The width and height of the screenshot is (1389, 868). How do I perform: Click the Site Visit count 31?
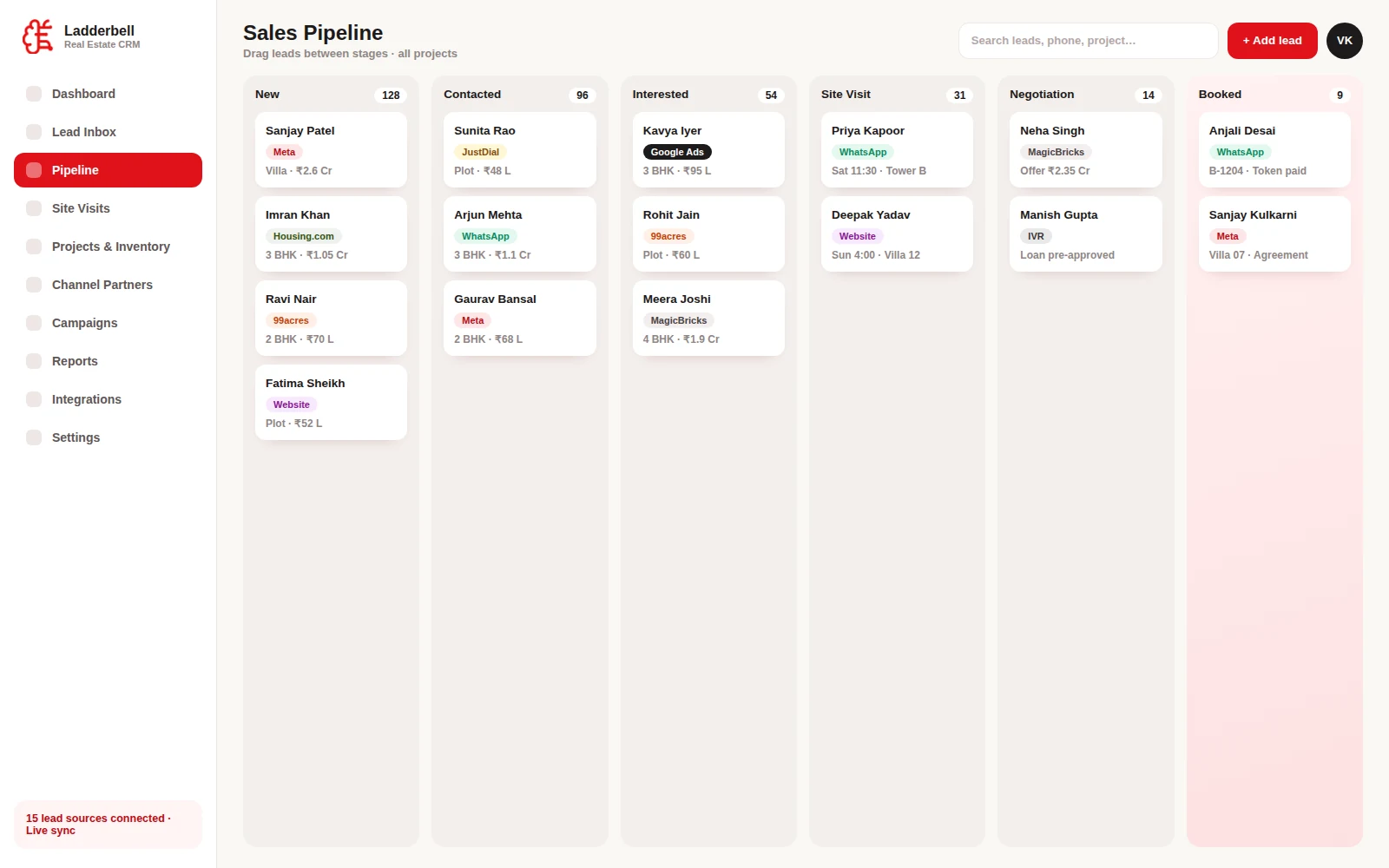coord(959,95)
